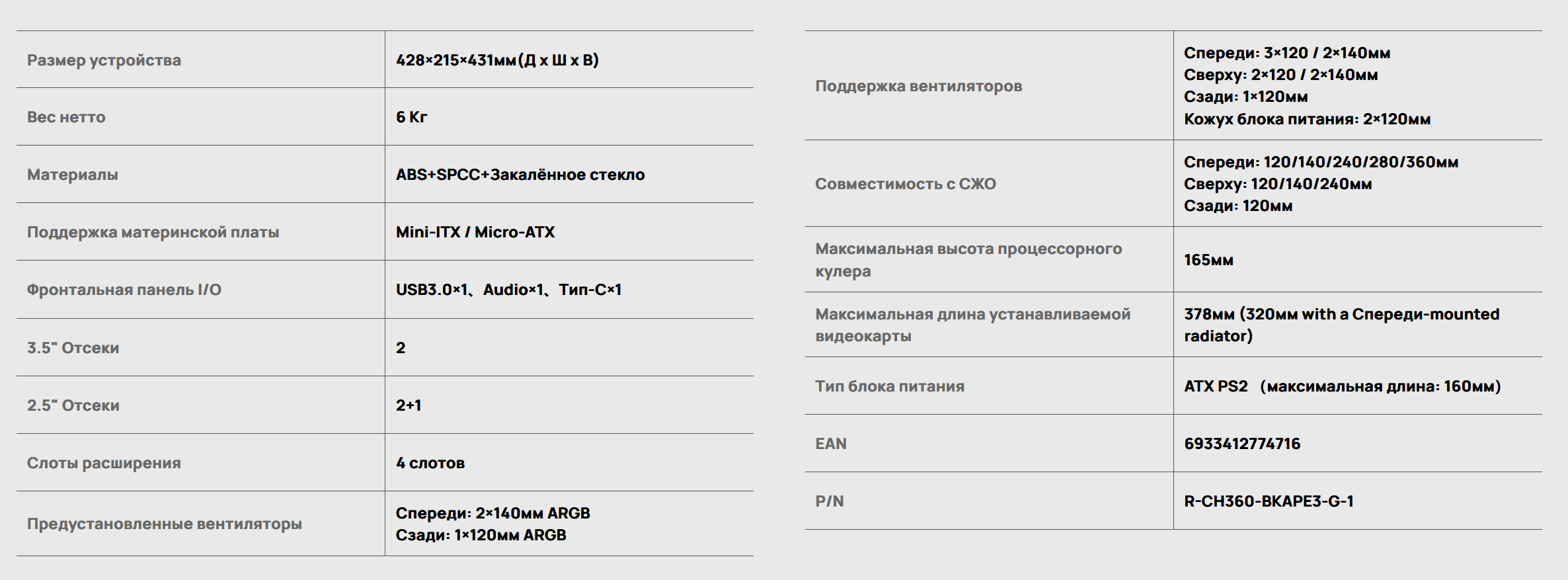The width and height of the screenshot is (1568, 580).
Task: Click the "Фронтальная панель I/O" label
Action: pos(124,290)
